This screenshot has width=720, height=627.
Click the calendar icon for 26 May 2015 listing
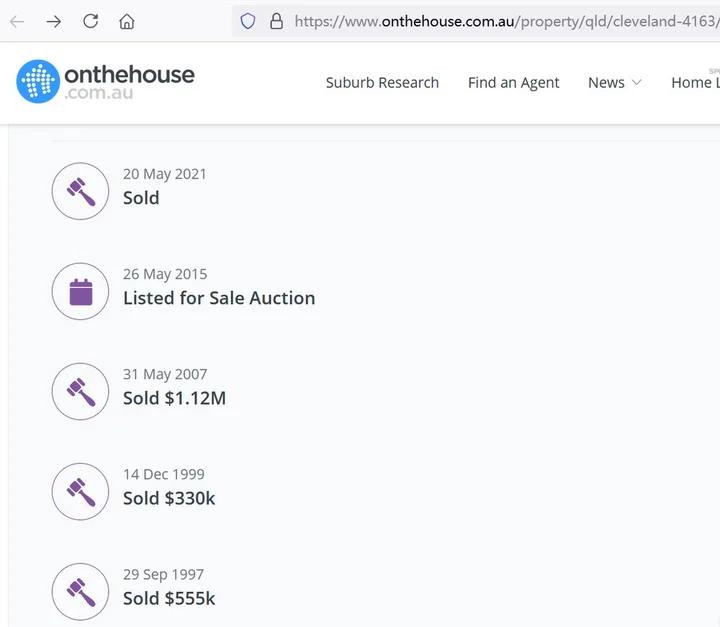80,291
